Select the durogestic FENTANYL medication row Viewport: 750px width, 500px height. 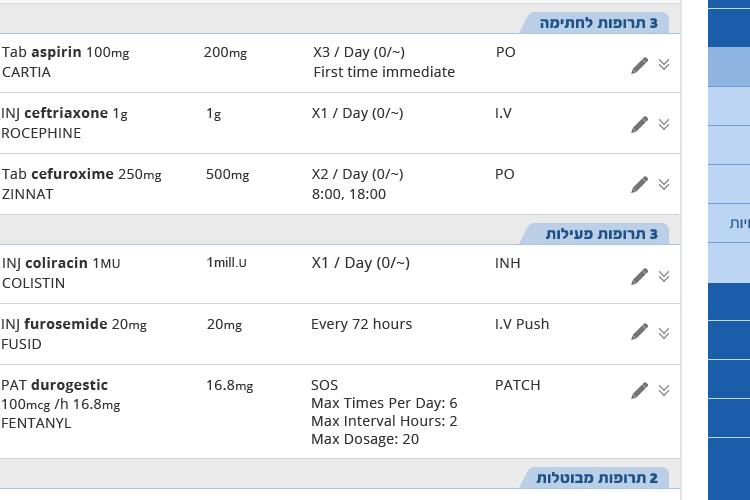340,411
